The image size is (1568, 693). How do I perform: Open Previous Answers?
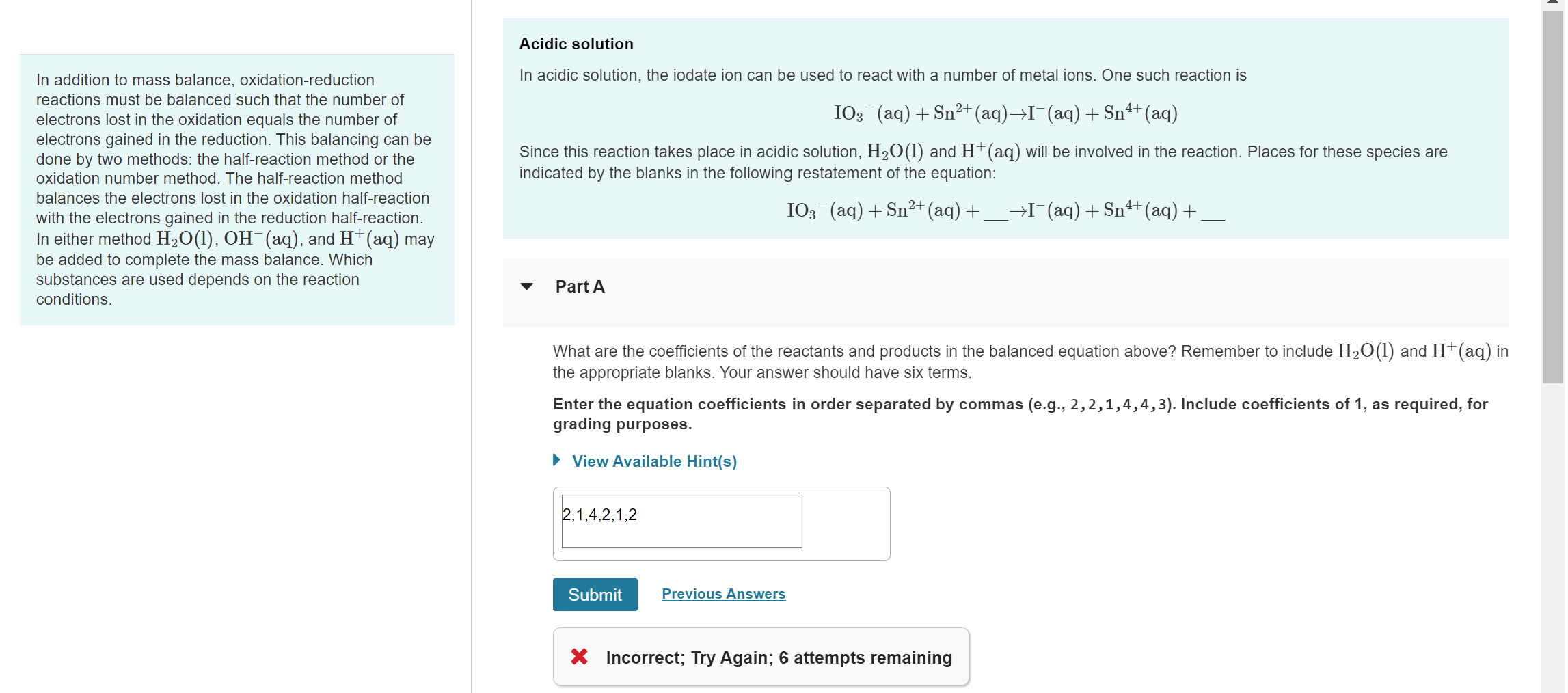coord(722,593)
